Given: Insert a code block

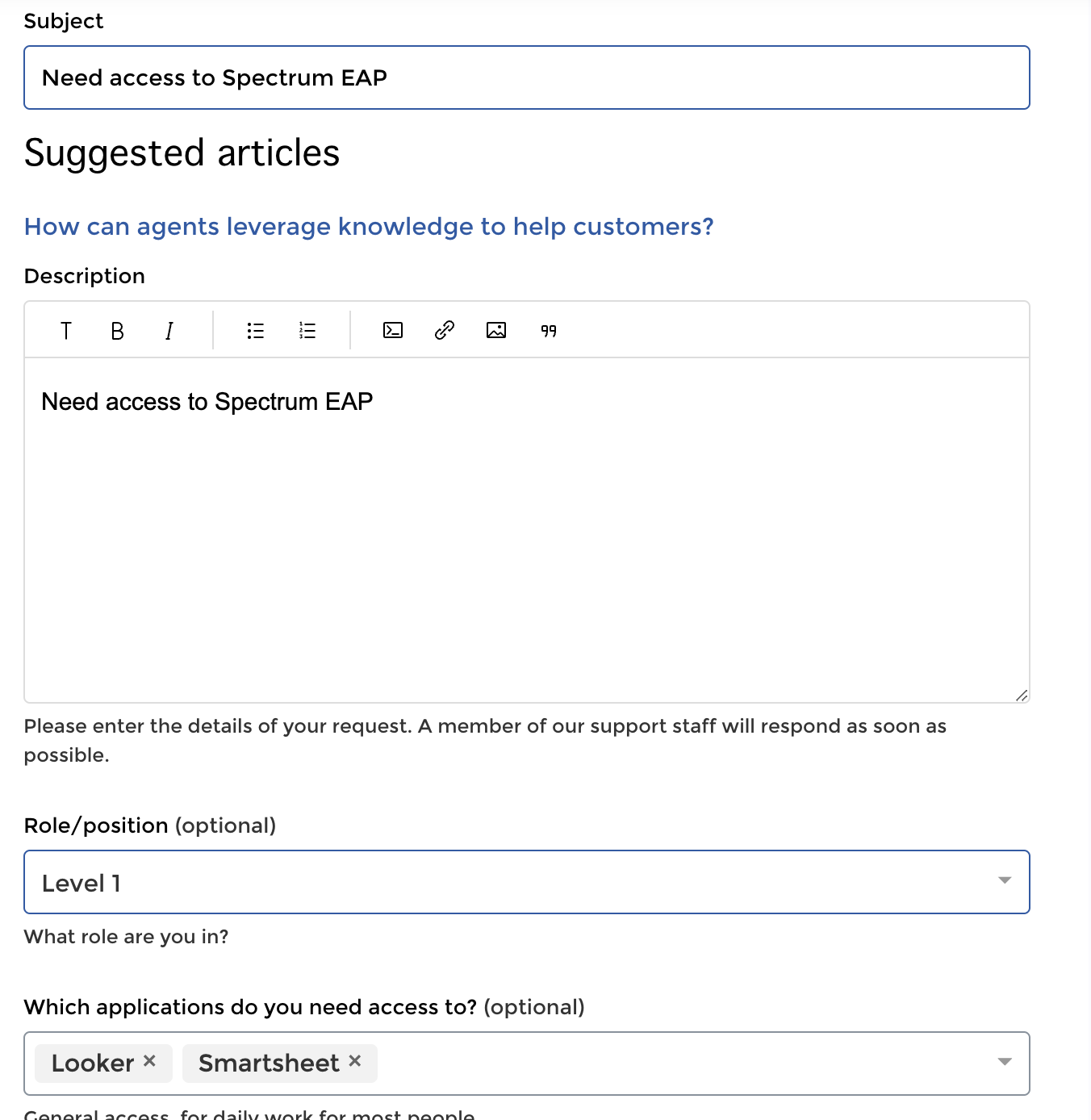Looking at the screenshot, I should [393, 331].
